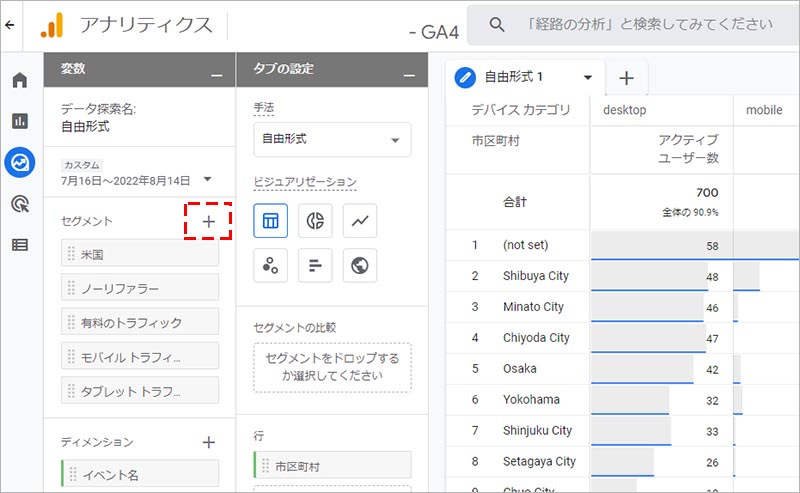
Task: Add a new segment with plus icon
Action: pyautogui.click(x=208, y=221)
